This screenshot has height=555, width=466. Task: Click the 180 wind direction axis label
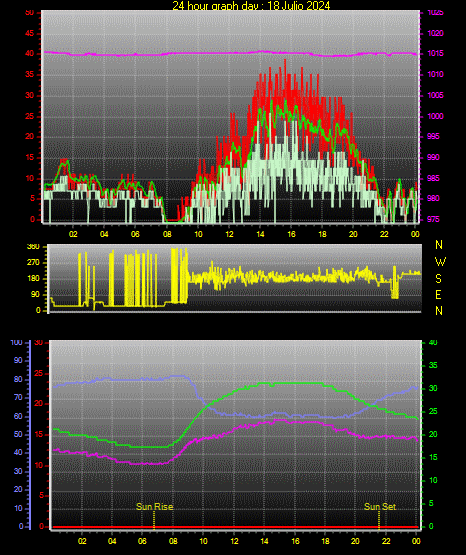(x=33, y=279)
